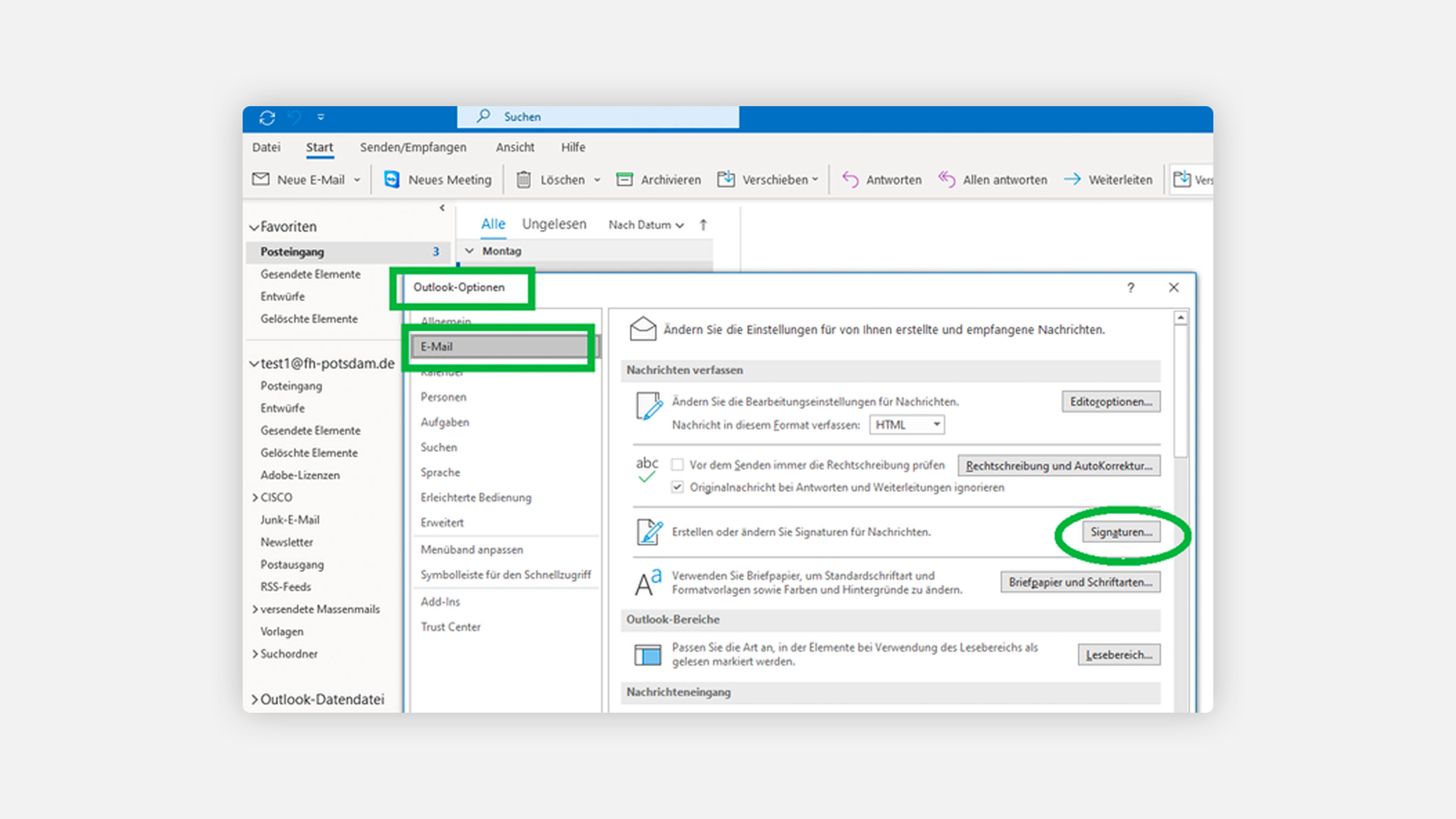Open the Newsletter folder
Screen dimensions: 1456x819
[x=287, y=542]
